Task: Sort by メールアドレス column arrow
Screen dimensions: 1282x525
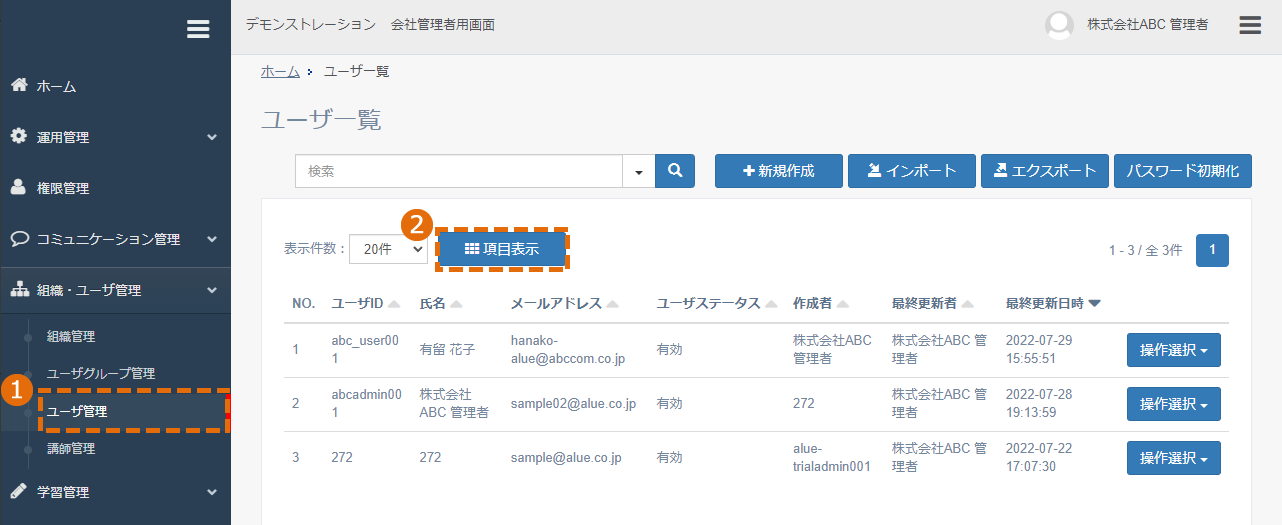Action: pos(612,304)
